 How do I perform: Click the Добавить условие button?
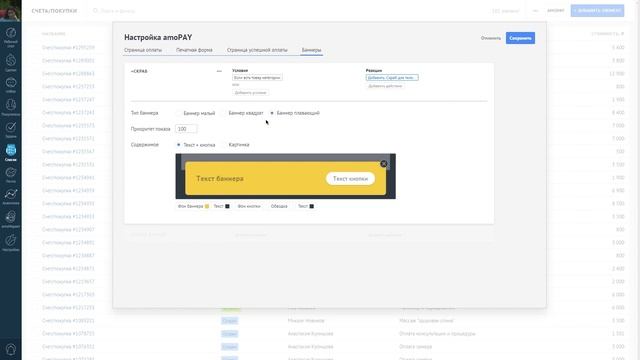251,93
